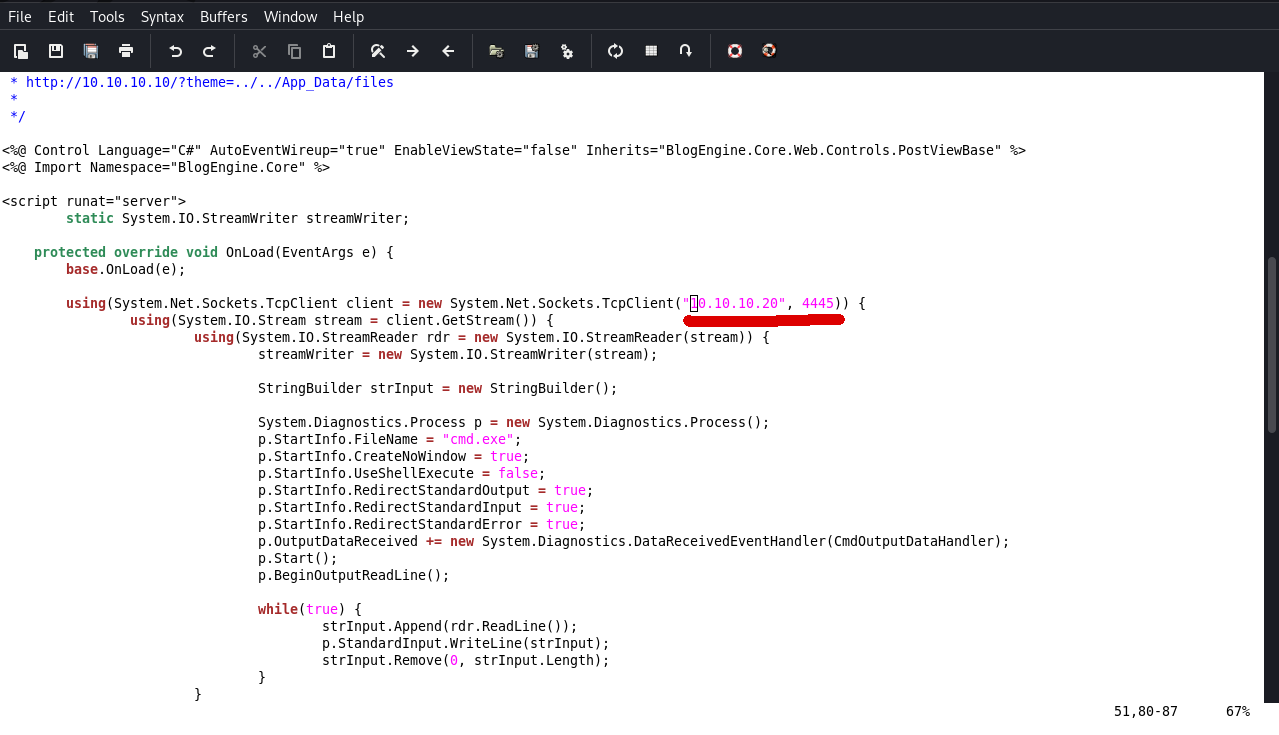Open the Edit menu

click(61, 17)
